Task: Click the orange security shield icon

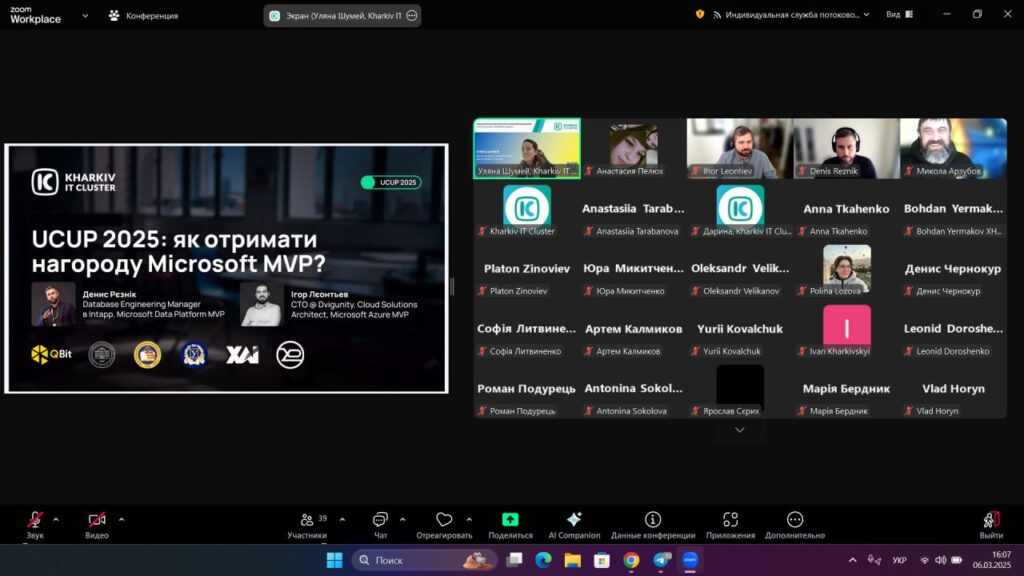Action: point(699,14)
